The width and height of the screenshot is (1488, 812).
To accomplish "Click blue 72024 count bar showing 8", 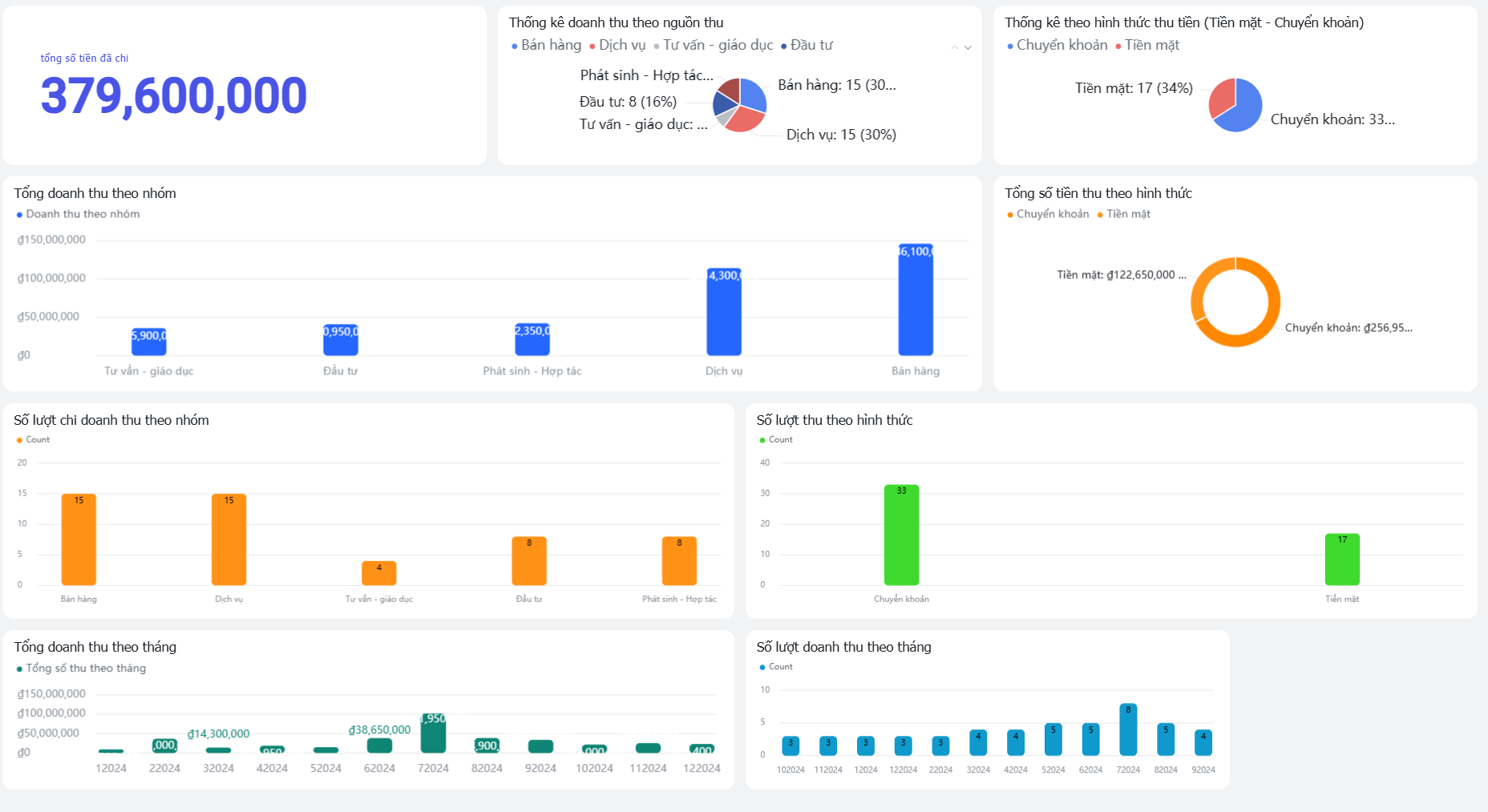I will [x=1128, y=729].
